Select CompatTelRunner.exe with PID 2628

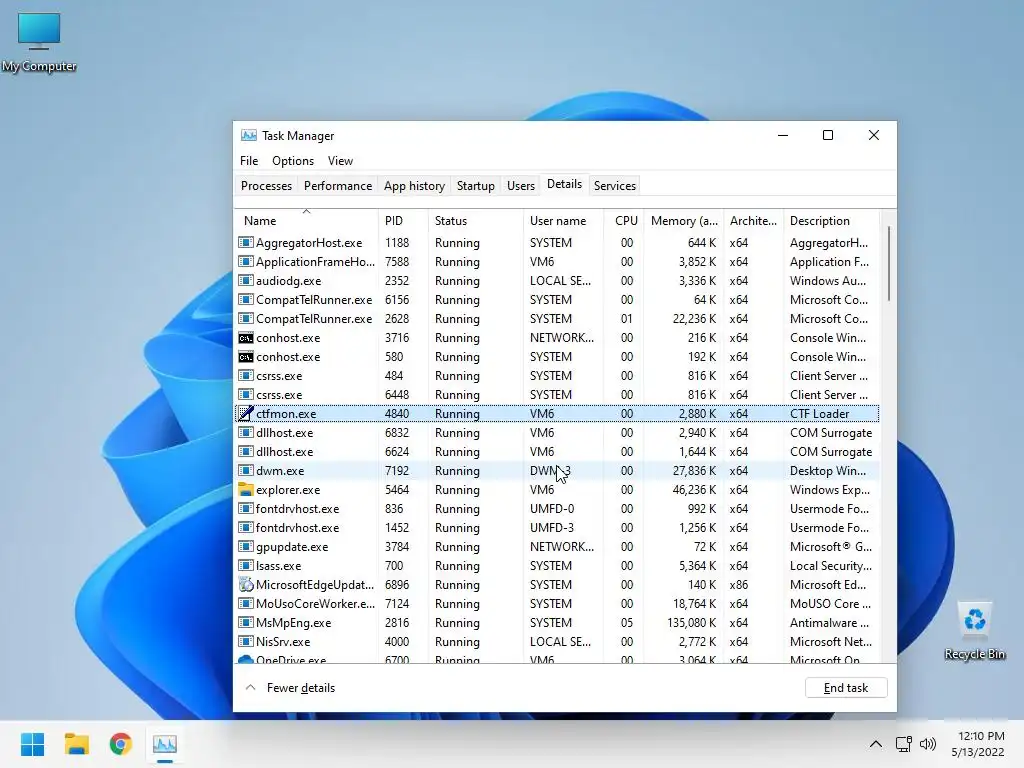pyautogui.click(x=556, y=319)
